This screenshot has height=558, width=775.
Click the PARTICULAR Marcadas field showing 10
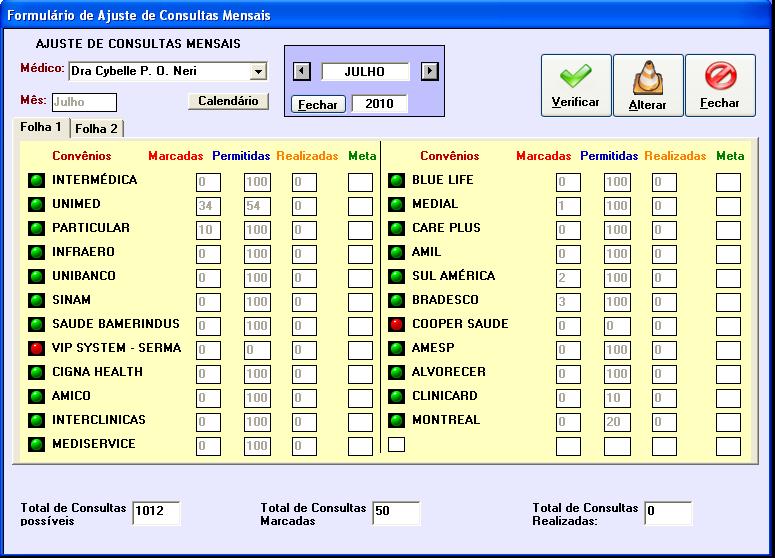[208, 230]
